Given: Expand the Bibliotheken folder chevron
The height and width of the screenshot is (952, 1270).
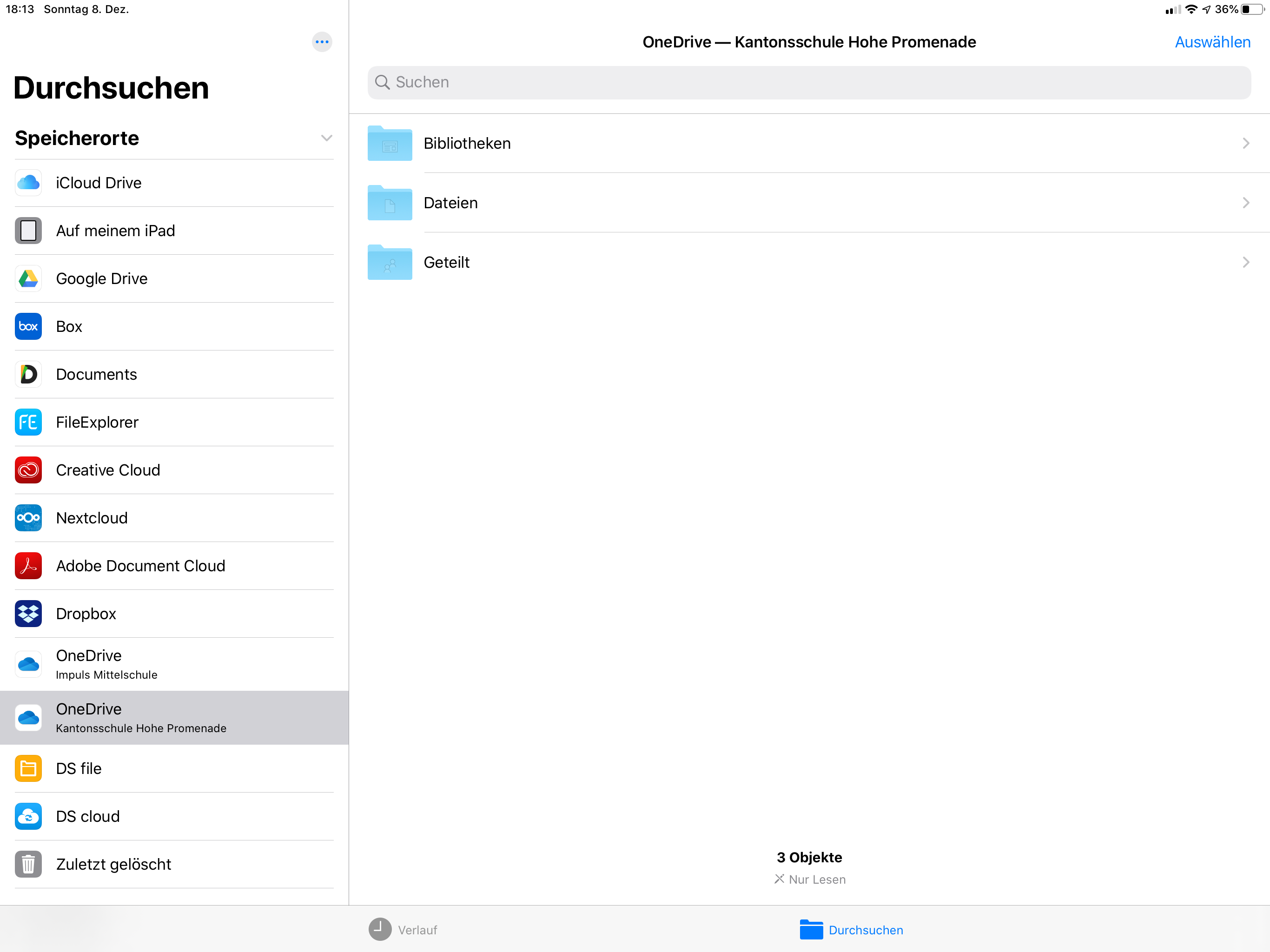Looking at the screenshot, I should click(x=1245, y=144).
